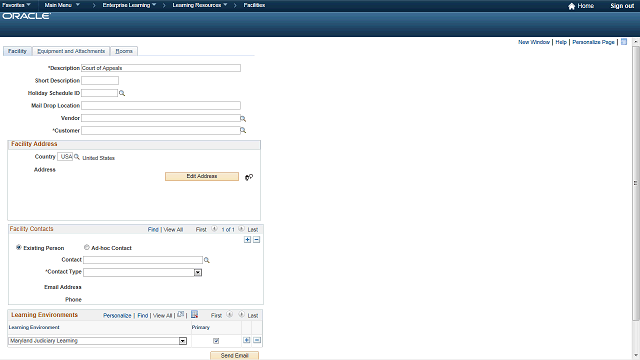Click the Country code field
640x360 pixels.
[x=65, y=157]
